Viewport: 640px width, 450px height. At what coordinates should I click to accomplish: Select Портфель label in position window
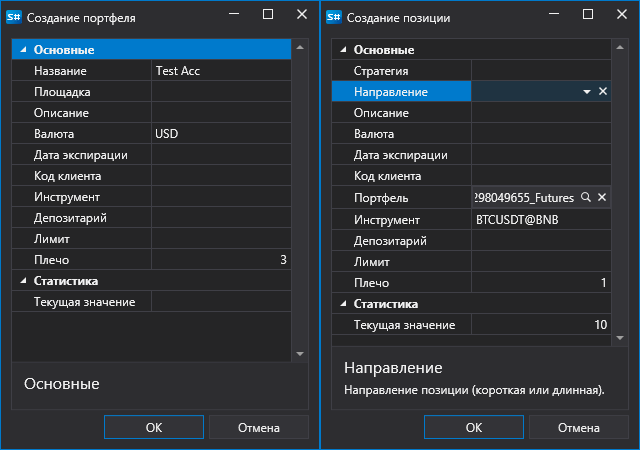point(381,198)
